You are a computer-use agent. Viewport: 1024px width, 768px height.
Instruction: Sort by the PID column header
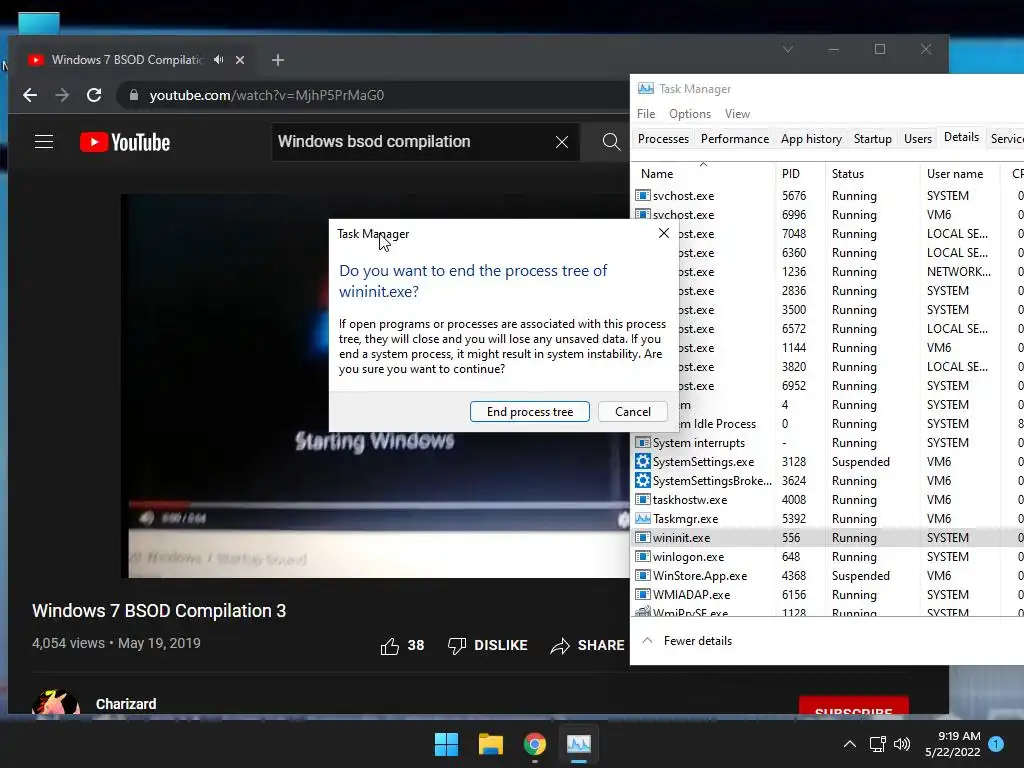click(801, 174)
